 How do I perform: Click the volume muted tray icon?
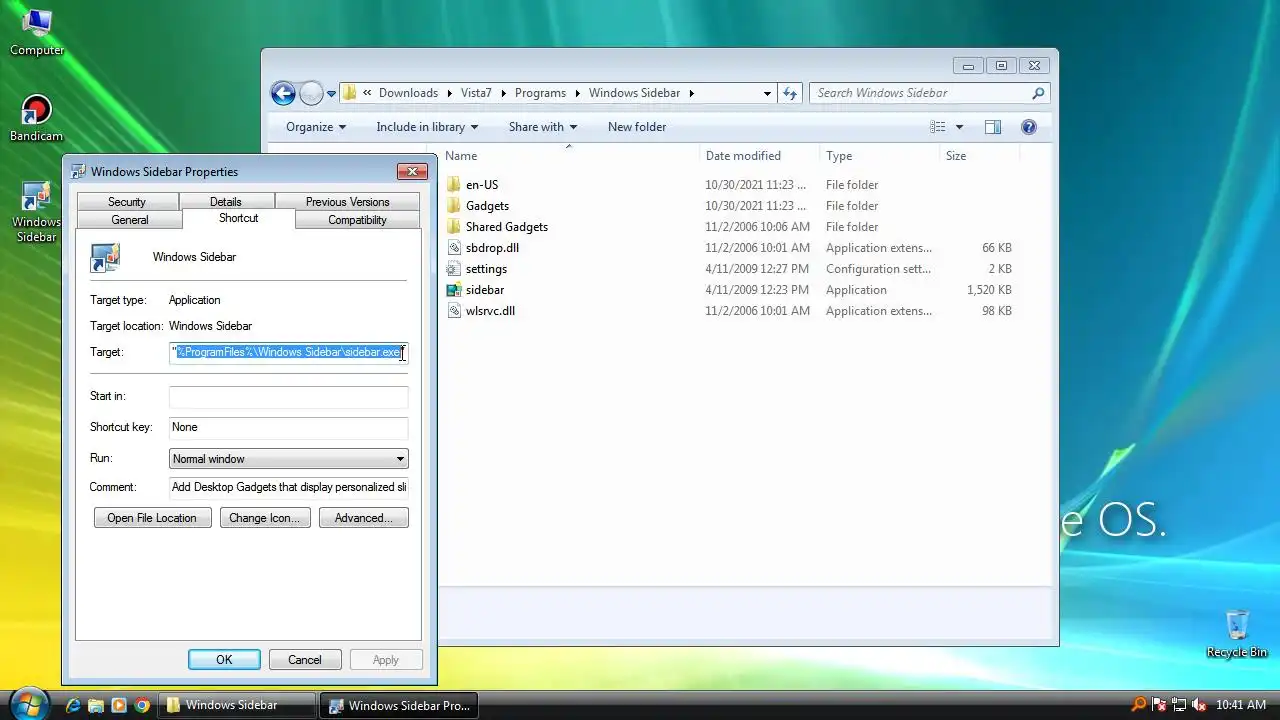1199,705
